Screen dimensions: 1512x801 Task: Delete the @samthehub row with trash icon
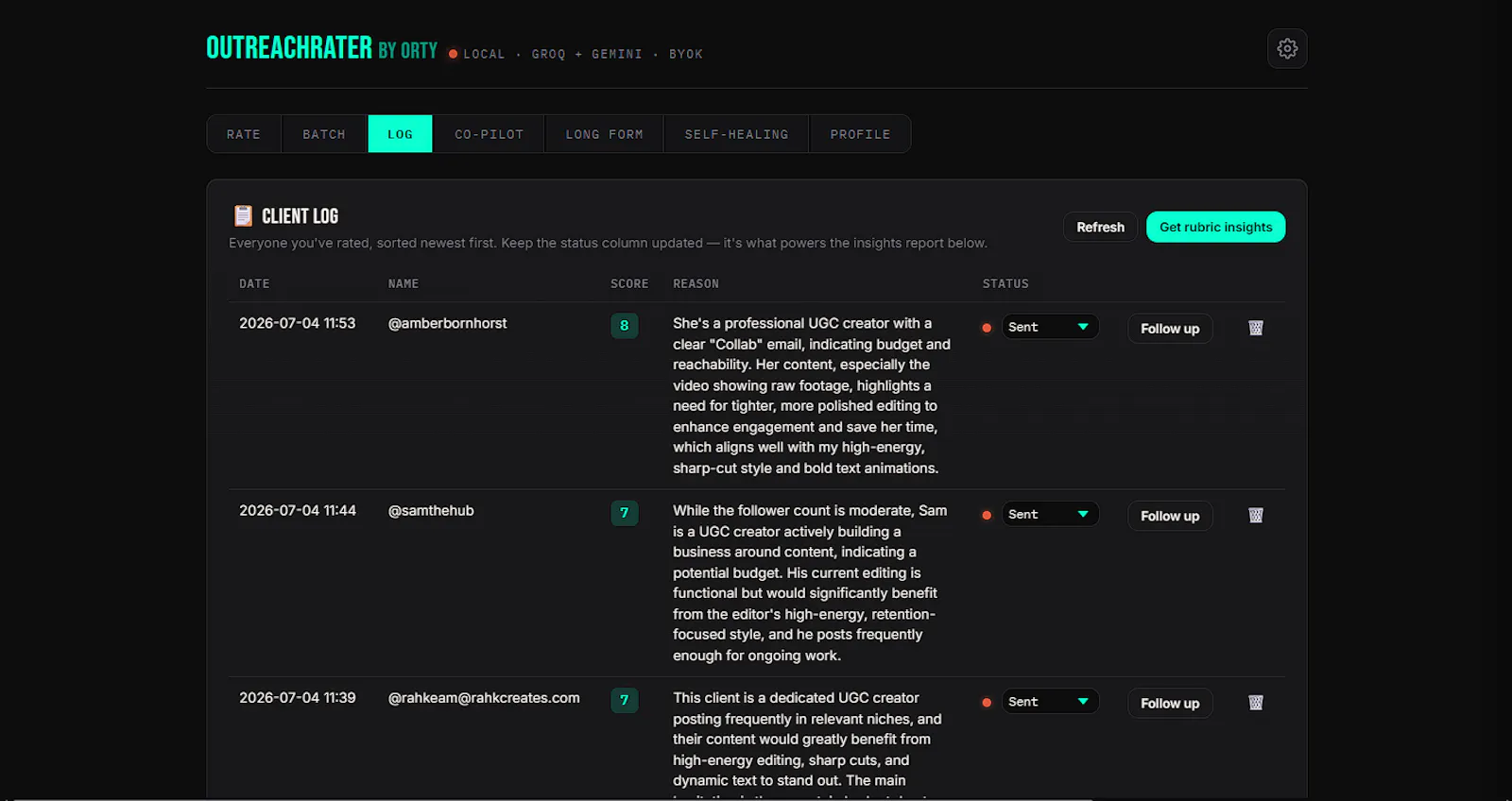coord(1256,515)
